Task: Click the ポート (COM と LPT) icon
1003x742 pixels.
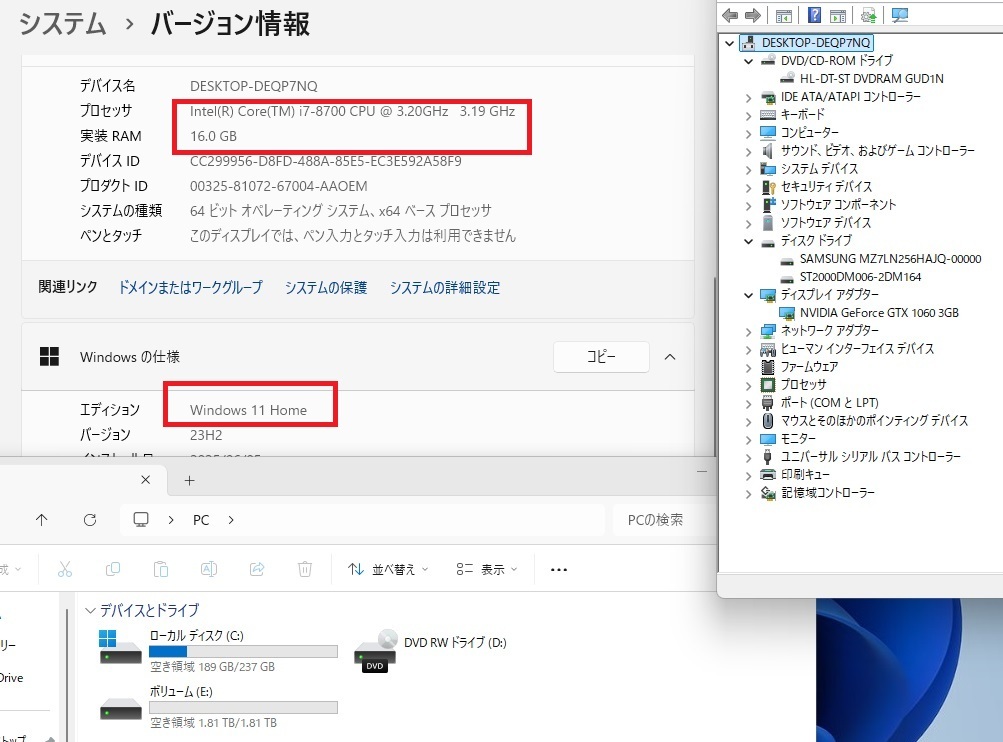Action: tap(768, 403)
